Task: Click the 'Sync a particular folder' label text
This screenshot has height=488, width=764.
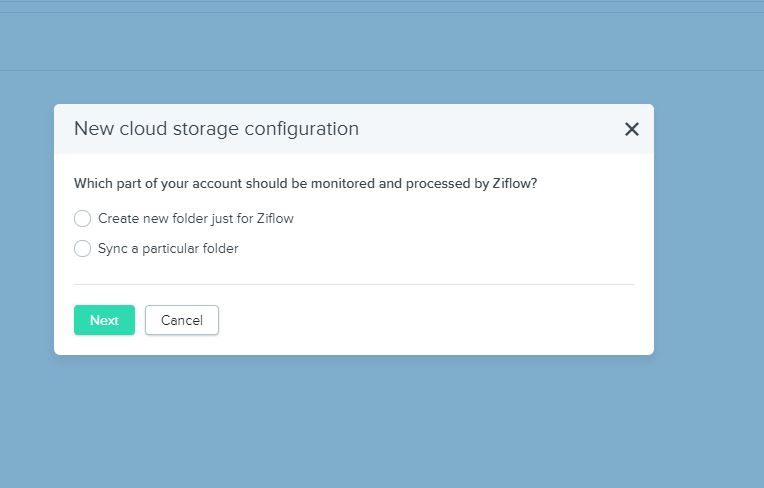Action: 168,248
